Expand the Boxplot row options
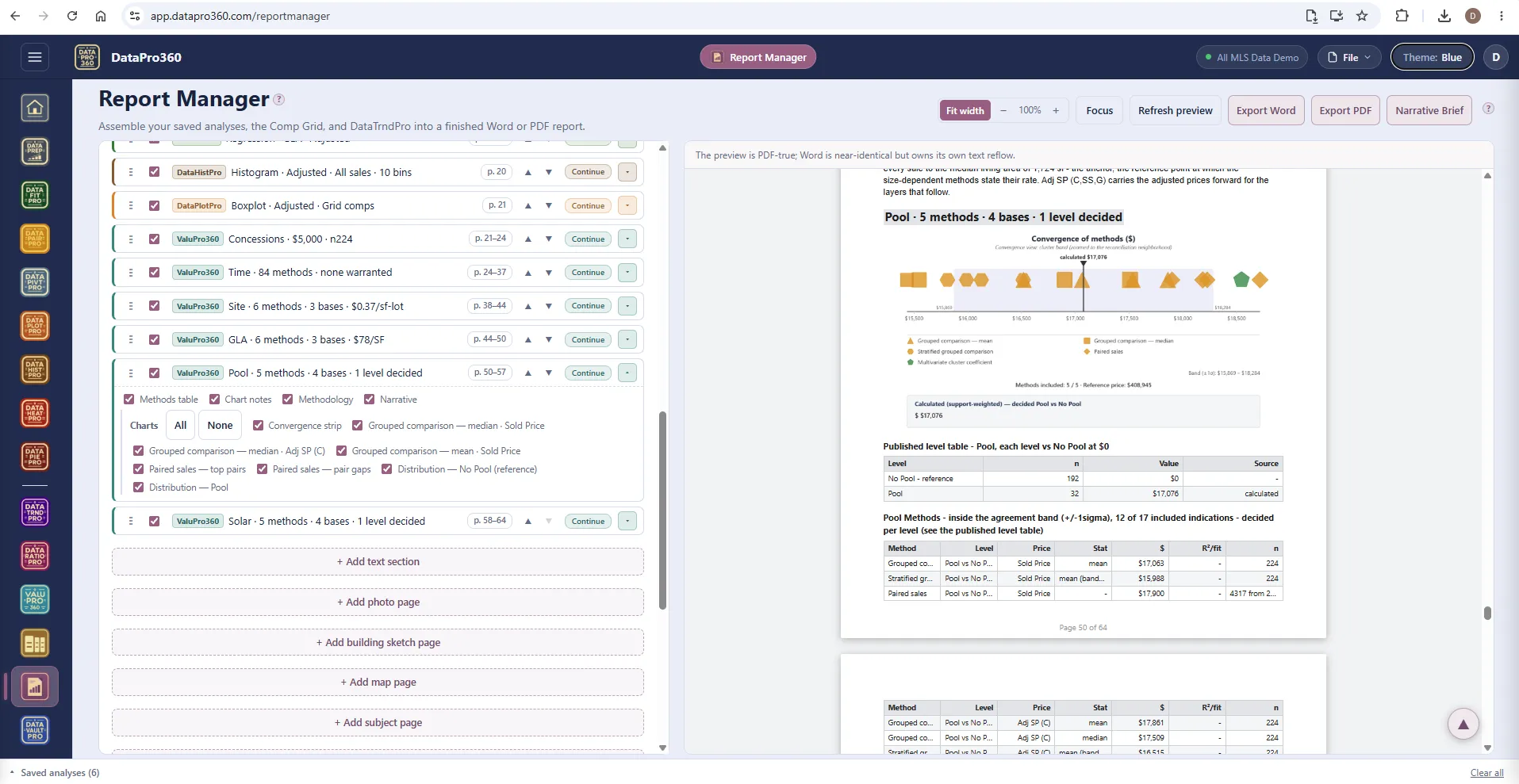 (627, 205)
